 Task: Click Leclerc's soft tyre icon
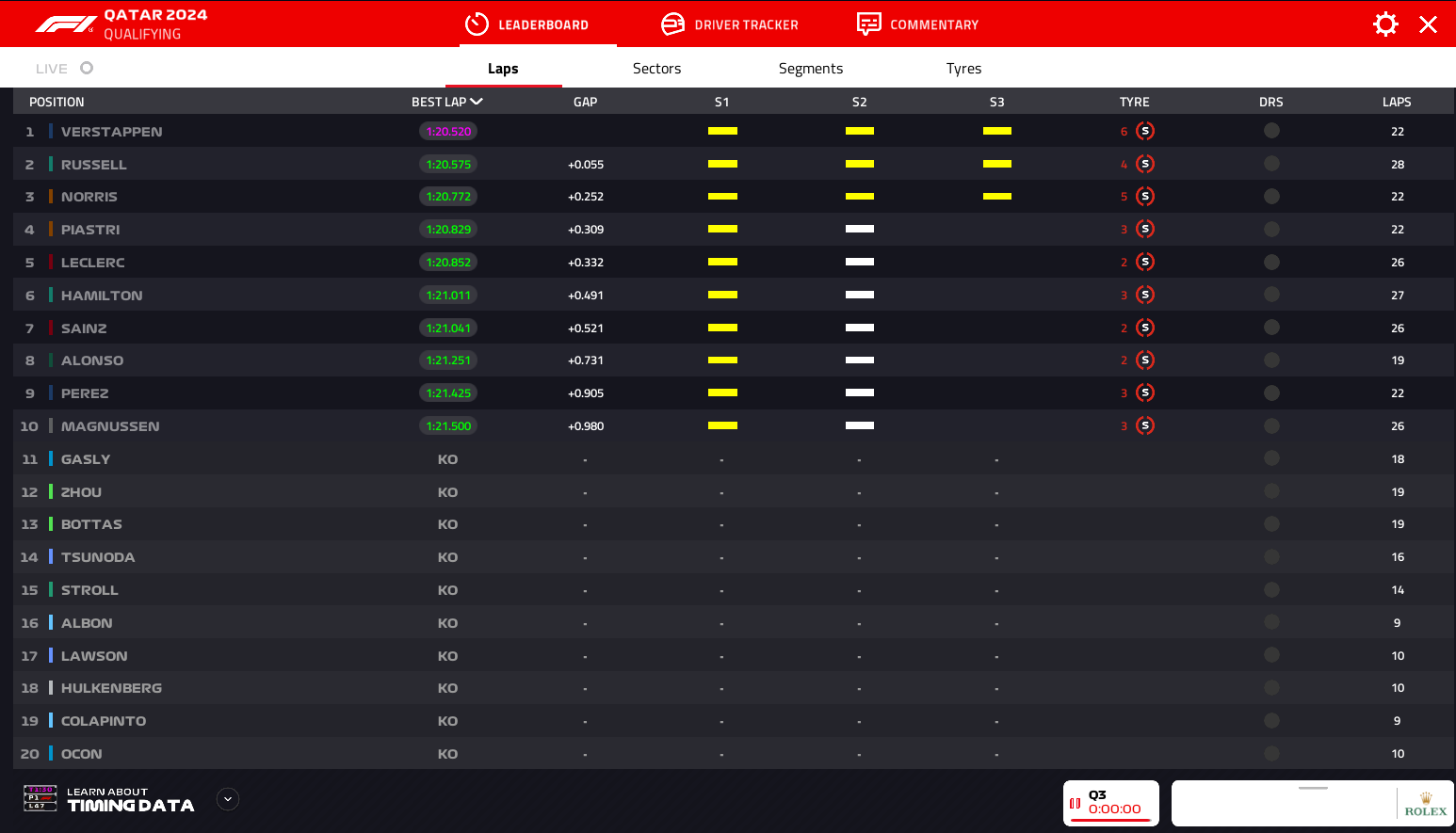pos(1145,262)
